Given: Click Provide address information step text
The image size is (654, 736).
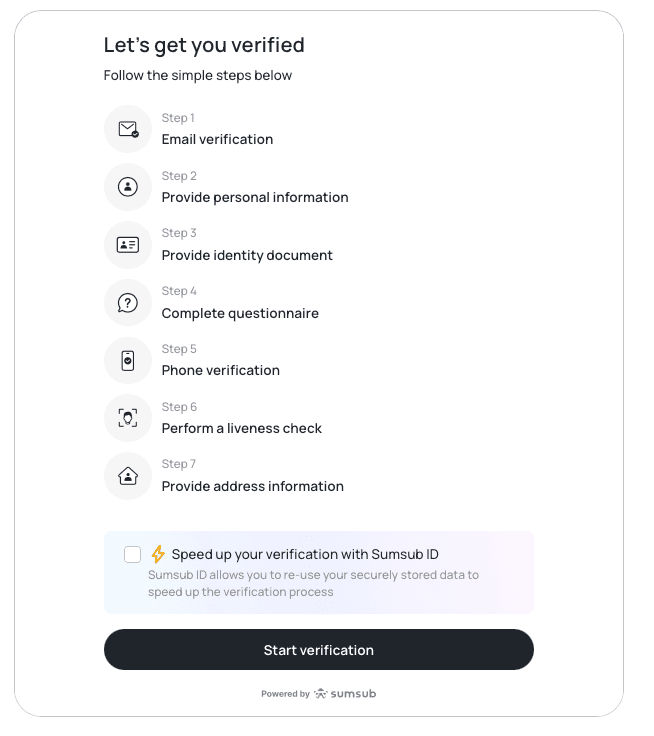Looking at the screenshot, I should click(252, 486).
